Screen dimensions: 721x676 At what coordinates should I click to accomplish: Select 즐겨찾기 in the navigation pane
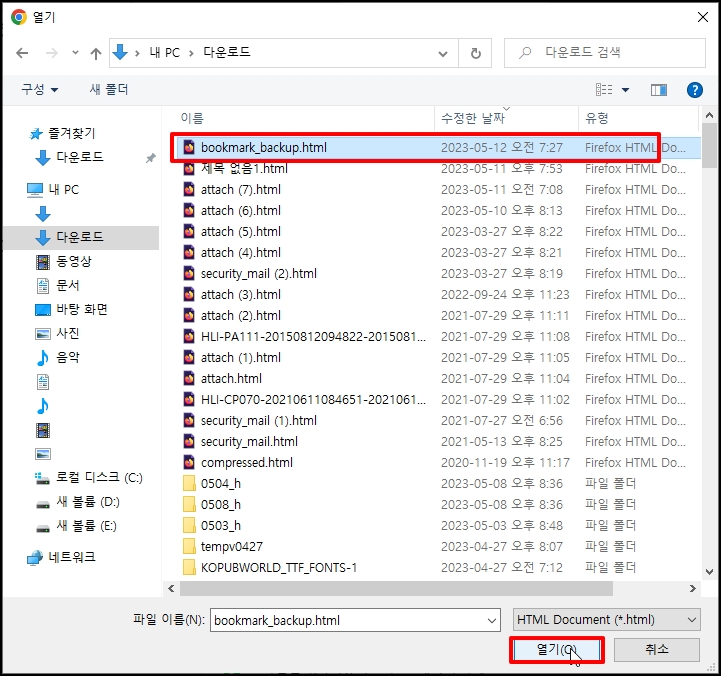pyautogui.click(x=62, y=133)
